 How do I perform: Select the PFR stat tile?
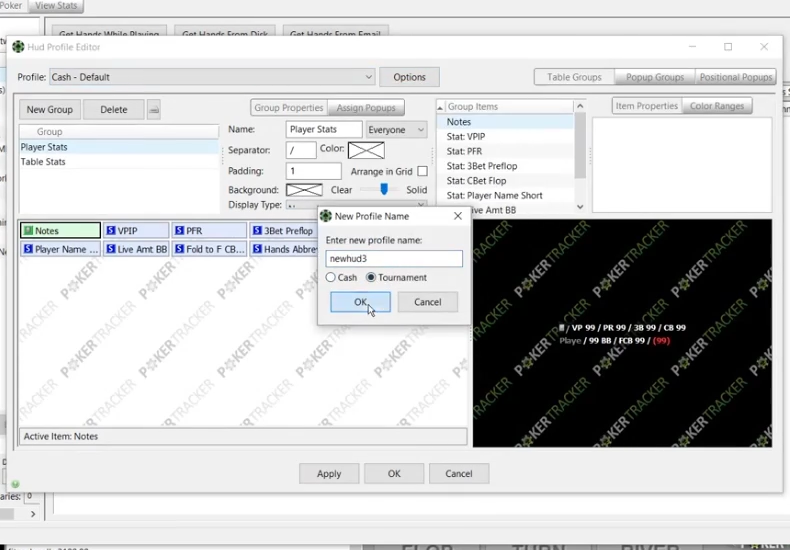pos(209,231)
